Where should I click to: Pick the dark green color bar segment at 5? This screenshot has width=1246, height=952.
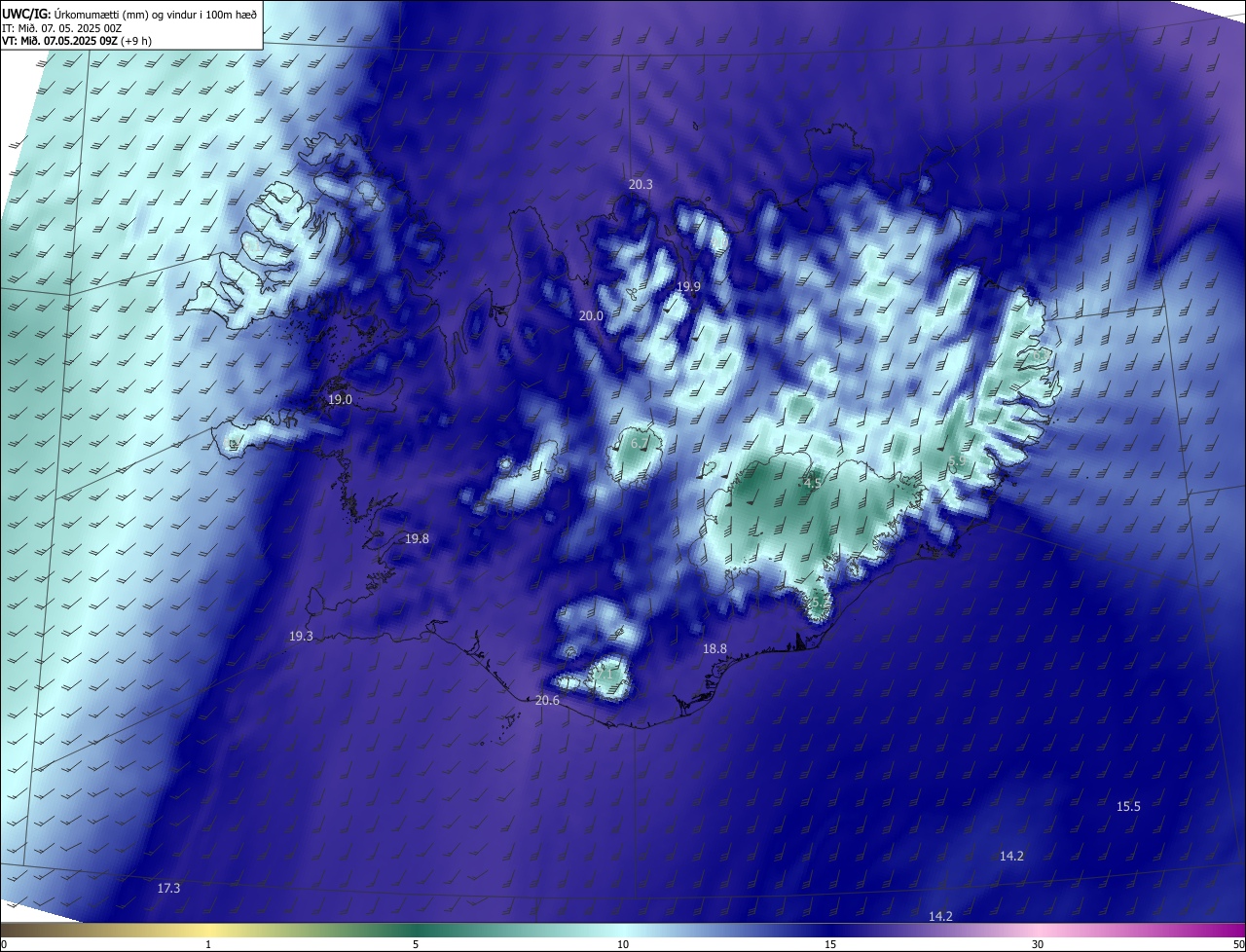[x=416, y=930]
